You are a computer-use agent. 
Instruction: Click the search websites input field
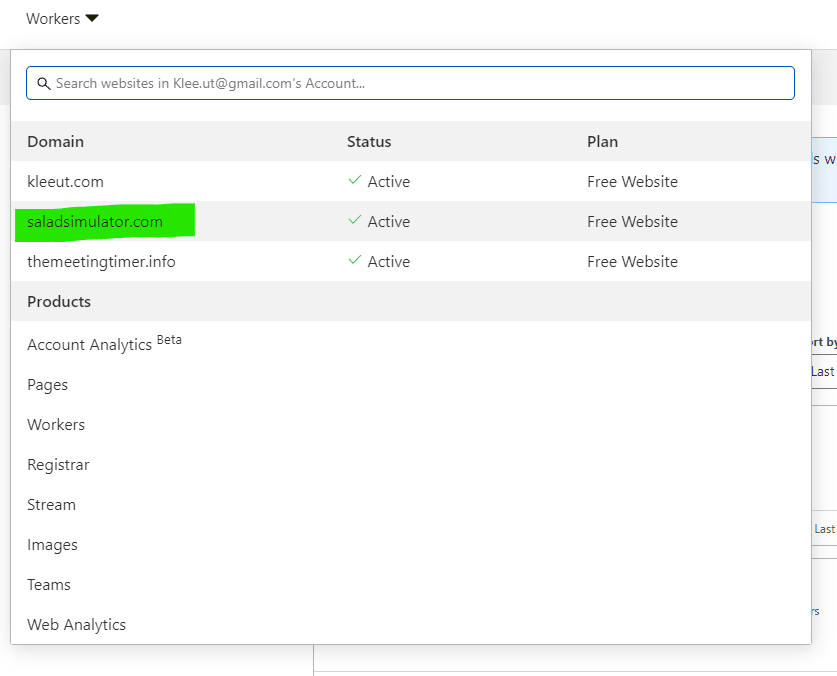pos(410,83)
